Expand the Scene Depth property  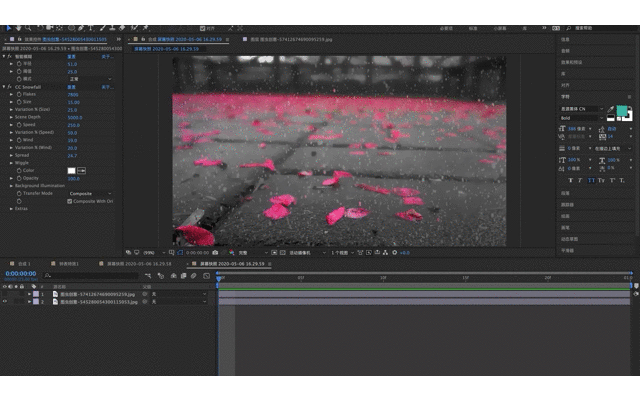coord(11,117)
